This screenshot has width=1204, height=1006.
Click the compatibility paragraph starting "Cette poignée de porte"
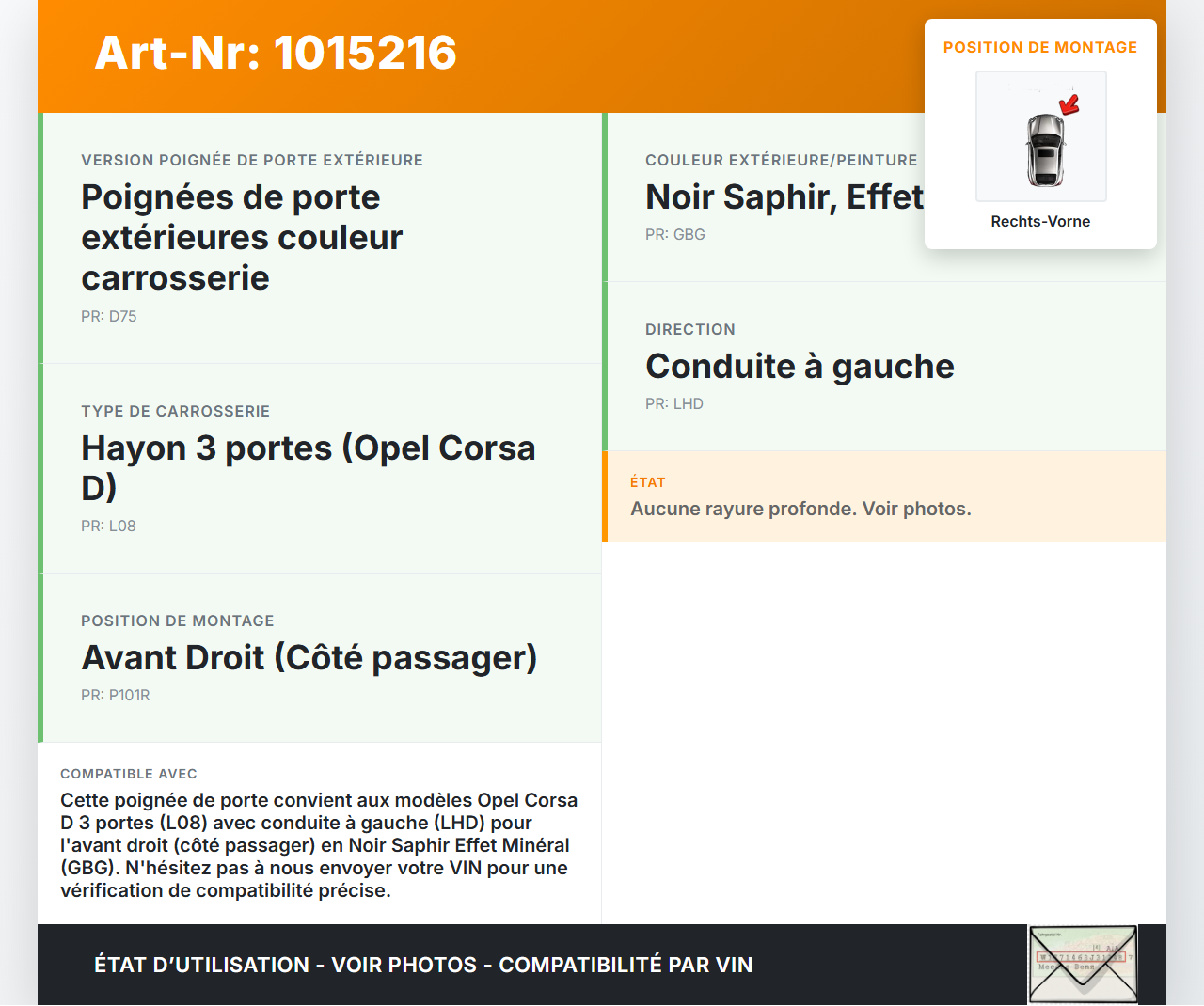(x=319, y=845)
